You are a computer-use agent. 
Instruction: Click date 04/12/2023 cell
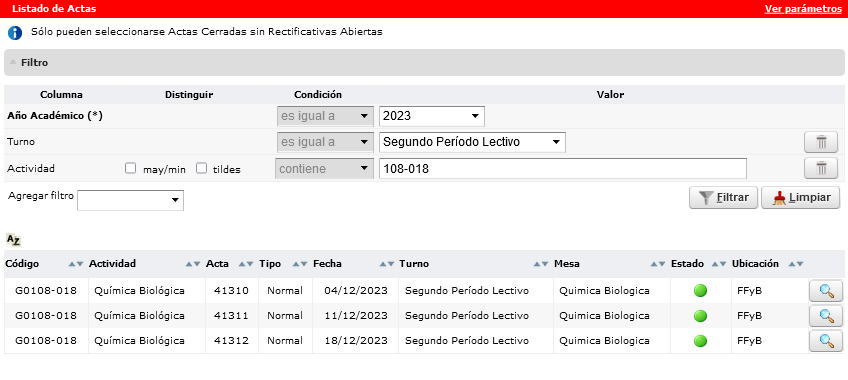[x=356, y=291]
